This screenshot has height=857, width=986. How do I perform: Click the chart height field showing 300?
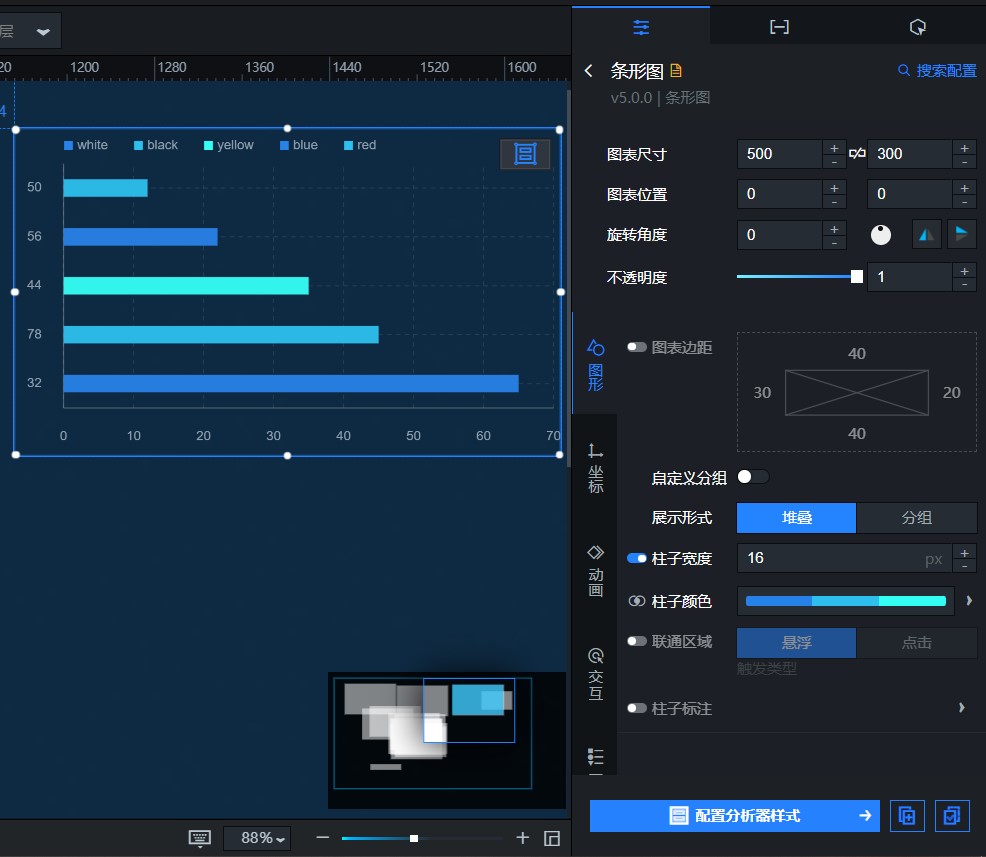(910, 154)
